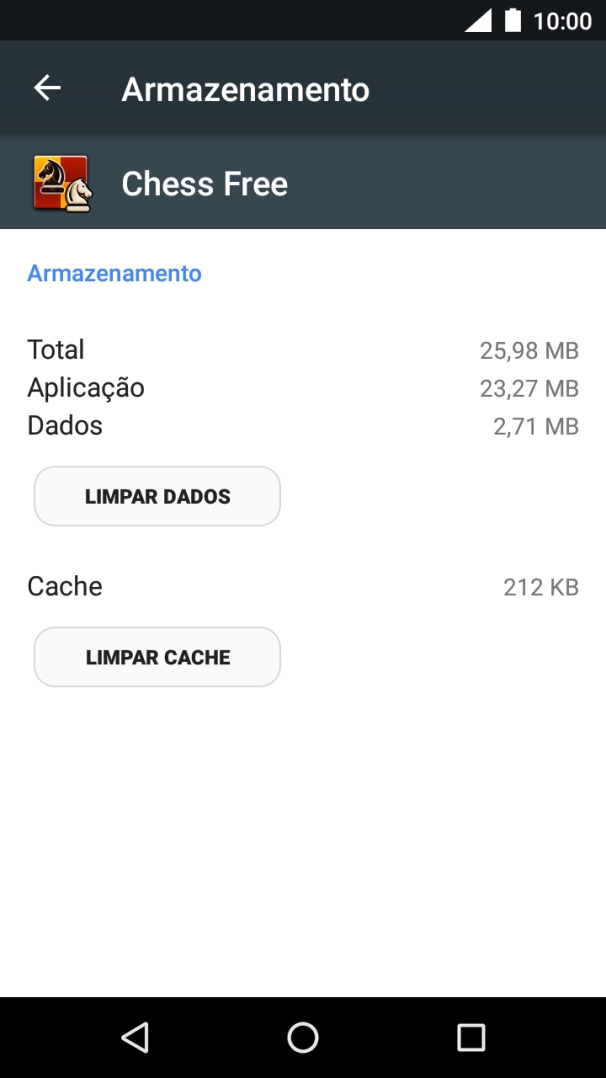
Task: Tap the Cache label
Action: tap(64, 586)
